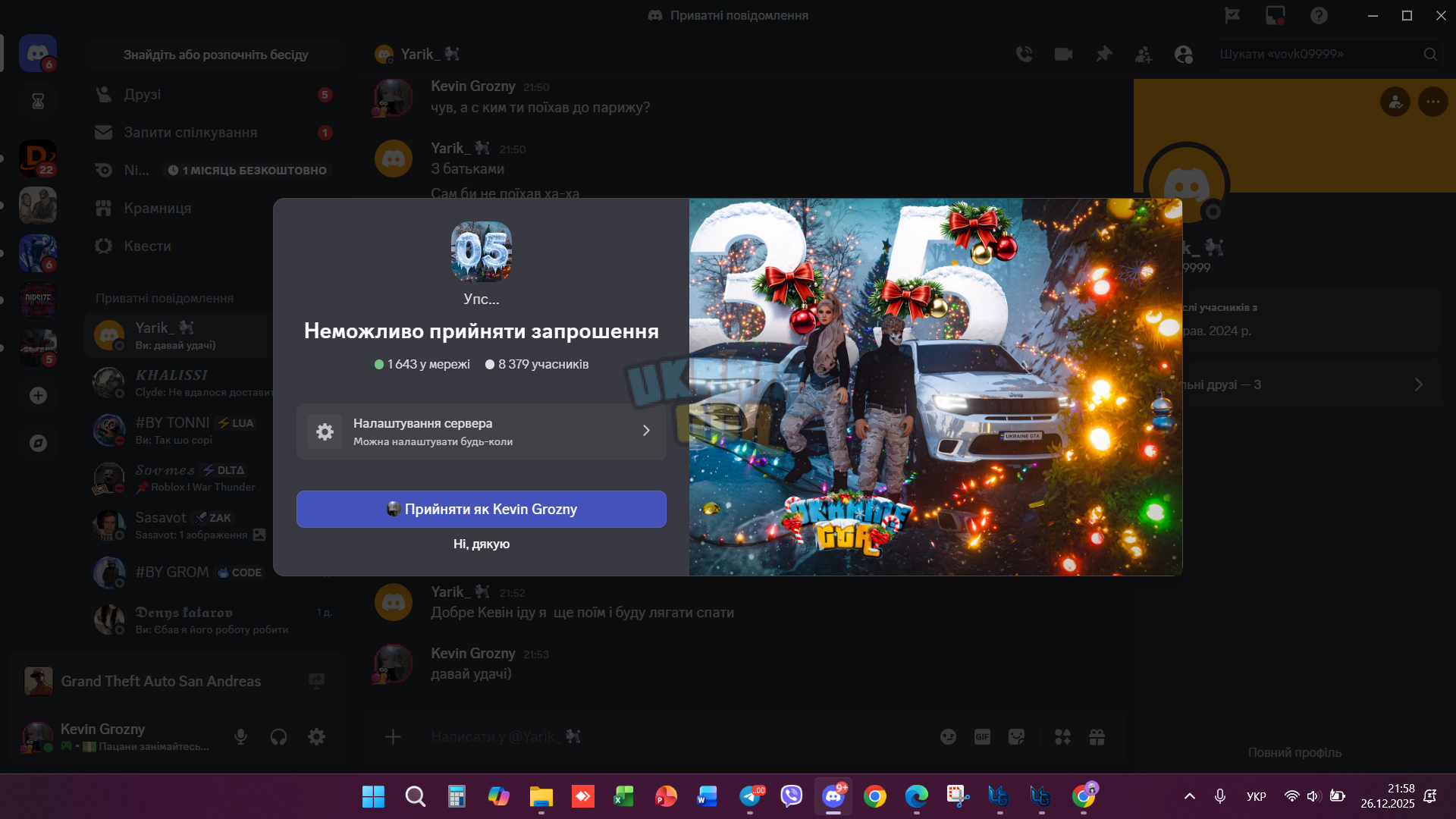Open the GIF picker
1456x819 pixels.
click(982, 736)
